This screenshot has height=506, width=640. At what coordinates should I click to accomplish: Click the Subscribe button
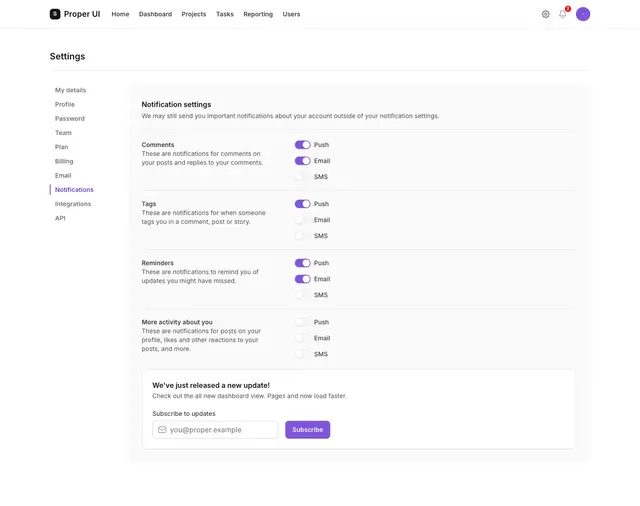pyautogui.click(x=308, y=430)
